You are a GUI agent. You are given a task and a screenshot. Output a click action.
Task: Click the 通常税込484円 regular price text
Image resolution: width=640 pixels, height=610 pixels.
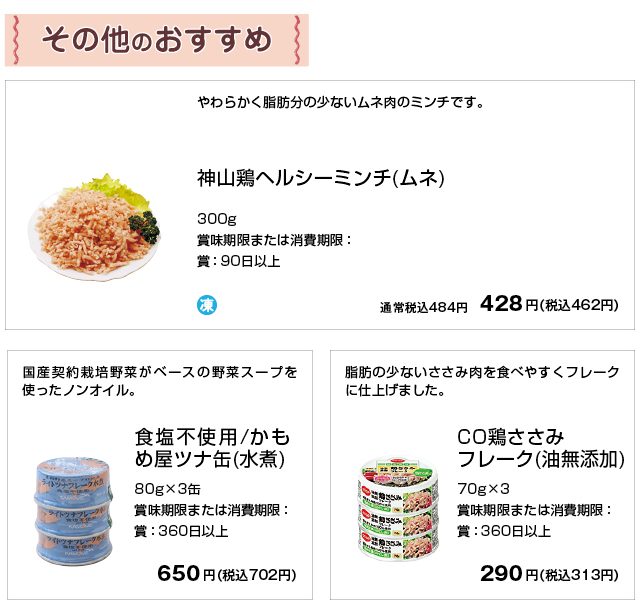click(424, 308)
